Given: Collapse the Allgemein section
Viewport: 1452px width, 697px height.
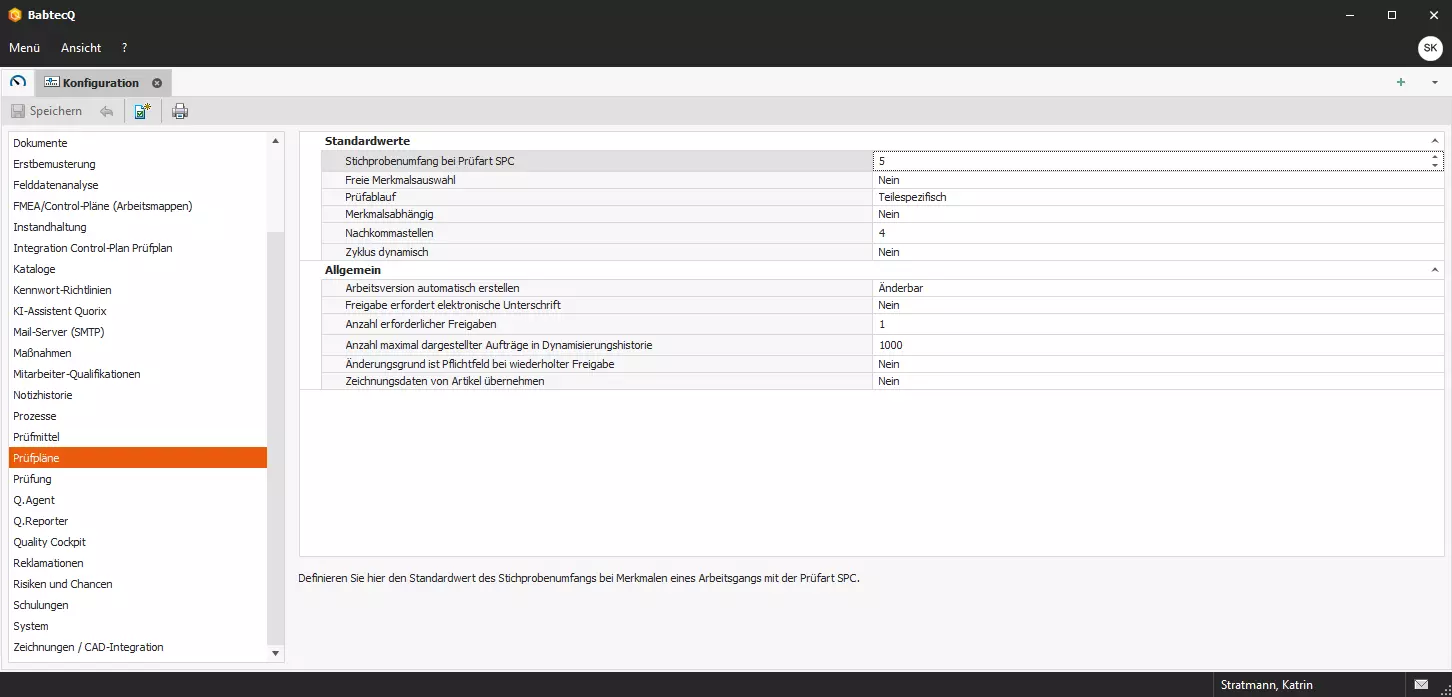Looking at the screenshot, I should coord(1435,270).
